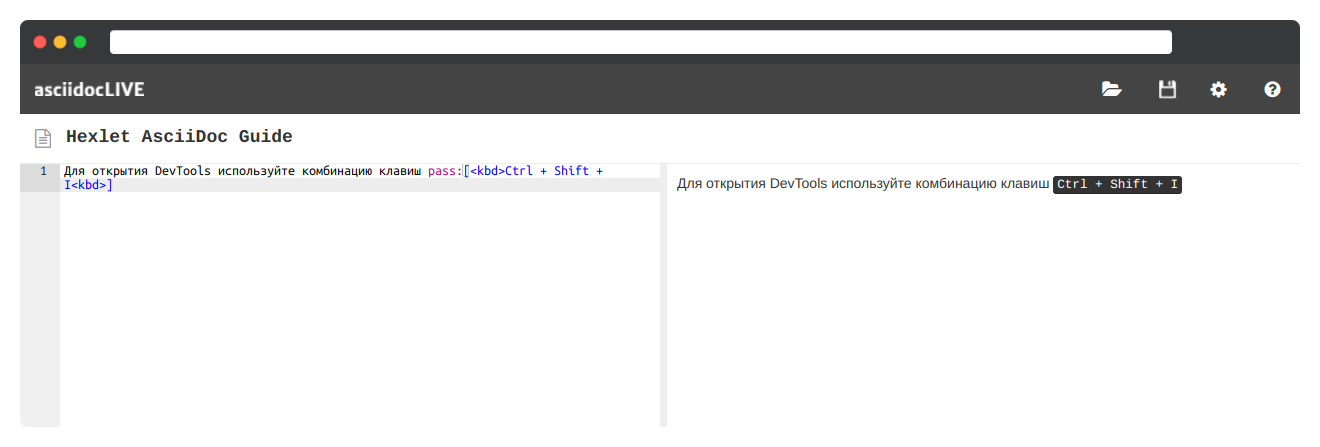Click the document icon beside the title
Image resolution: width=1320 pixels, height=447 pixels.
click(43, 138)
